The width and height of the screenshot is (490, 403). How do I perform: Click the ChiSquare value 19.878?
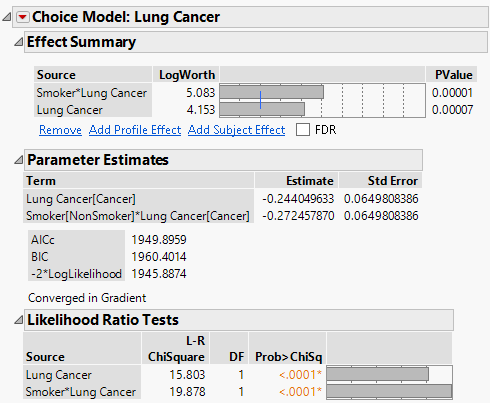click(x=187, y=392)
